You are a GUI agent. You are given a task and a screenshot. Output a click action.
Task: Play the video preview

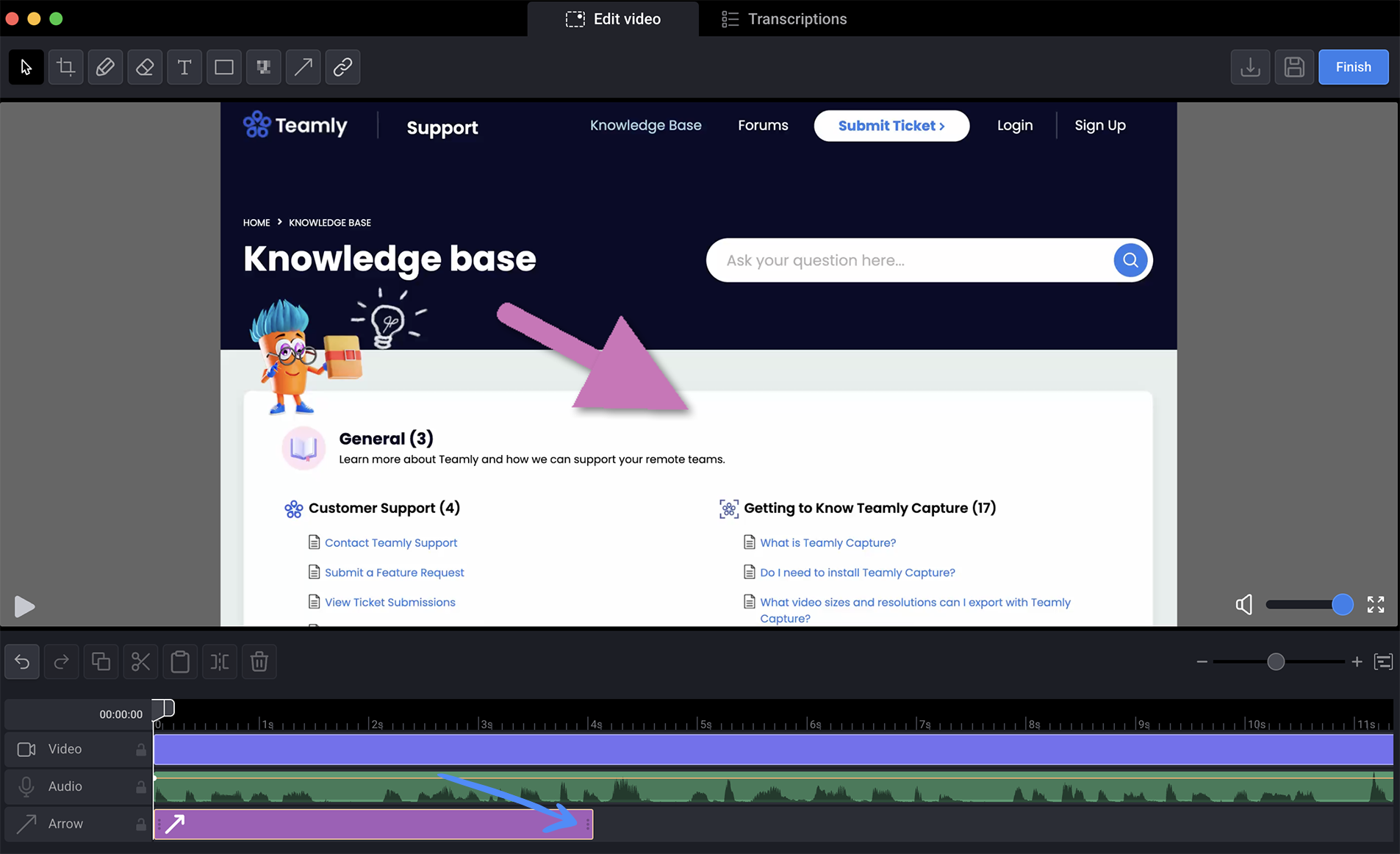pos(24,606)
